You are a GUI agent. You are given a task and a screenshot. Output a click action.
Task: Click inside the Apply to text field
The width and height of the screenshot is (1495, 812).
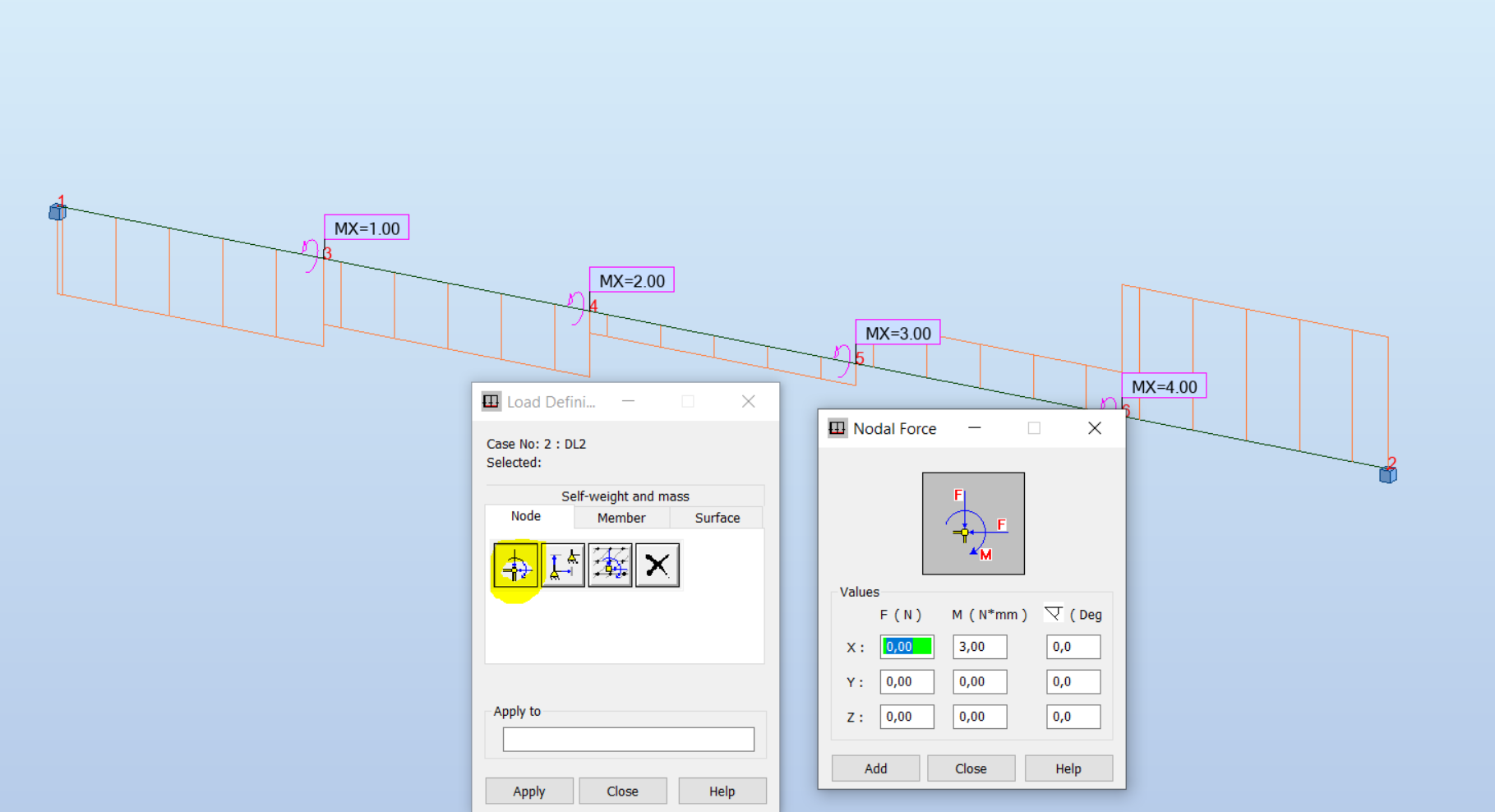coord(627,739)
